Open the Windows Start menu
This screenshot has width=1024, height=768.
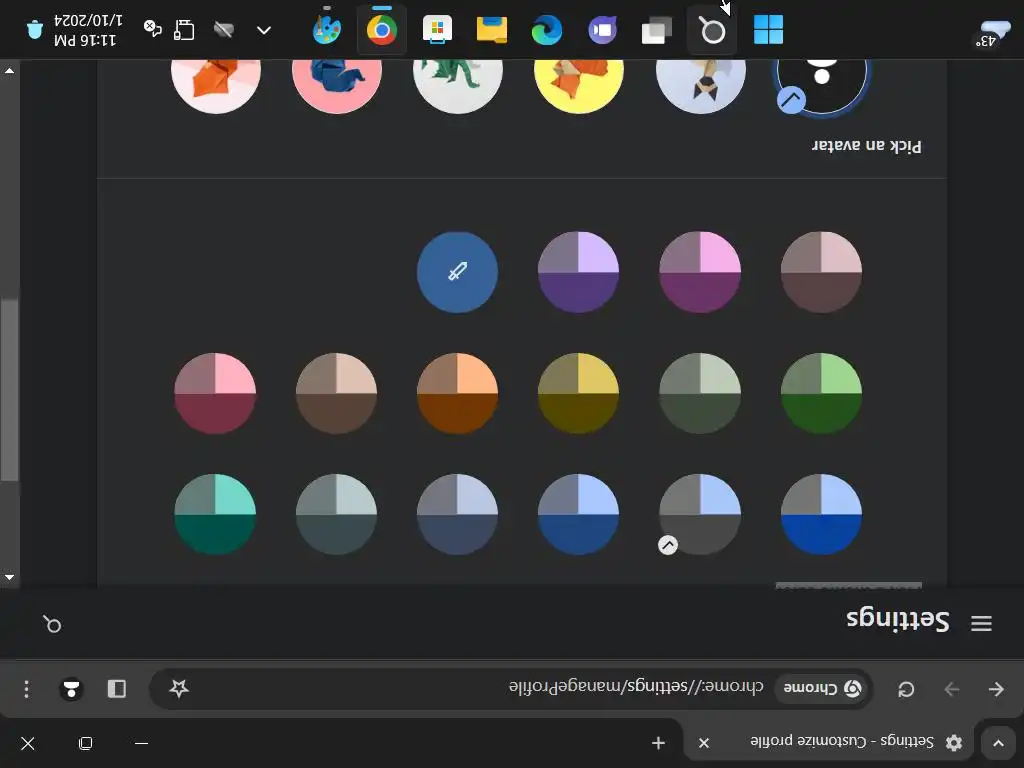coord(768,30)
